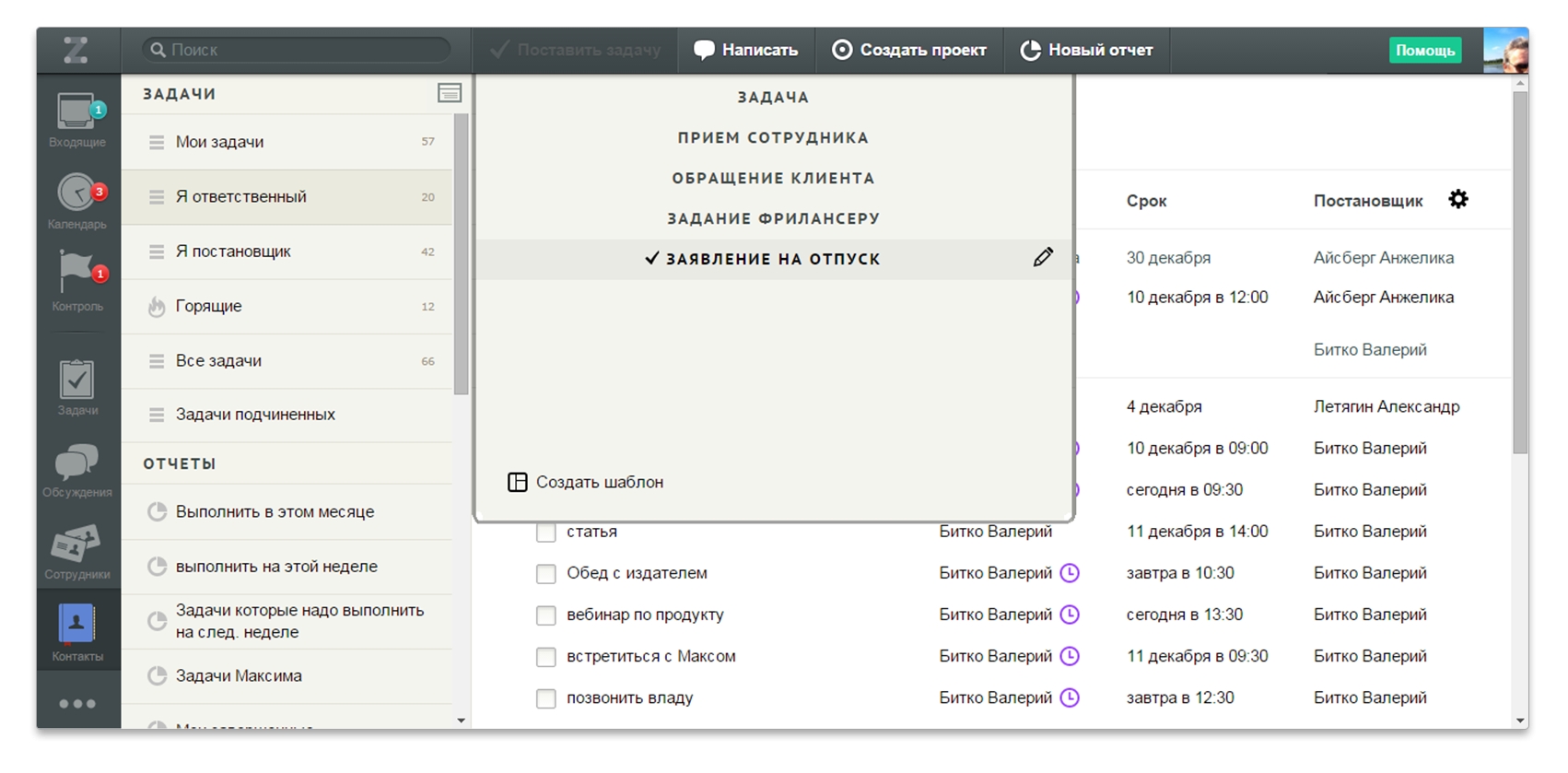
Task: Toggle the task list view icon beside ЗАДАЧИ
Action: click(x=450, y=93)
